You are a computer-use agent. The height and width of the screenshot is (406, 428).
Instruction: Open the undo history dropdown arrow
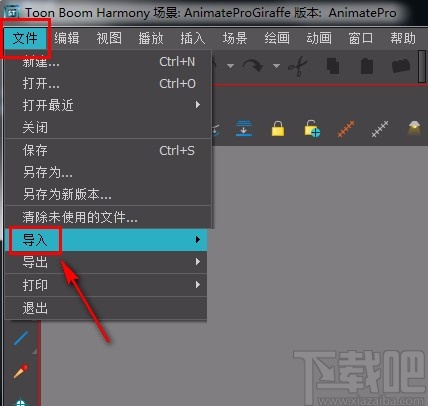(230, 66)
